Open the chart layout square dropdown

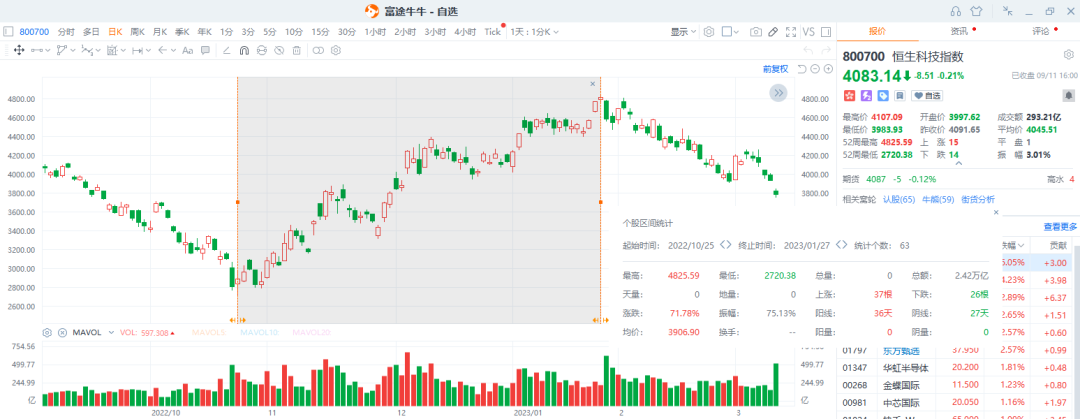(730, 32)
